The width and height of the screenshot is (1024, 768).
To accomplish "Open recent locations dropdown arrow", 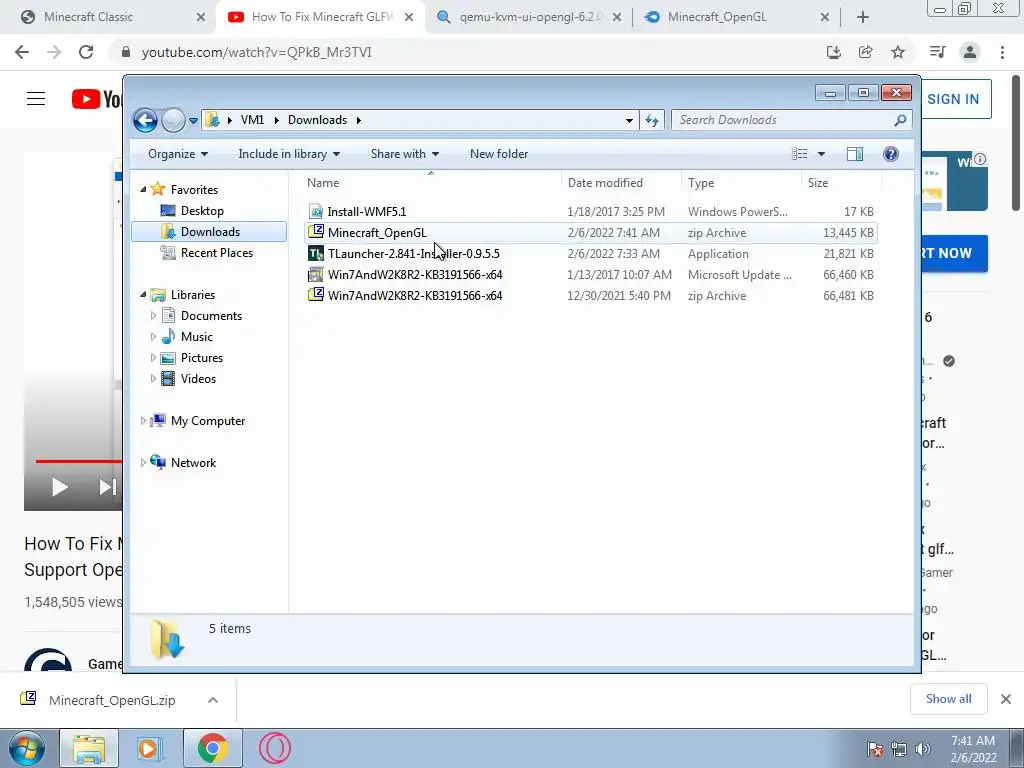I will click(193, 121).
